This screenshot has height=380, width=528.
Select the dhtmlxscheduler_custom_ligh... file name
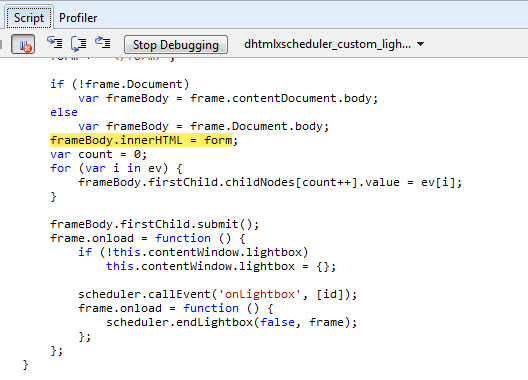click(x=327, y=44)
